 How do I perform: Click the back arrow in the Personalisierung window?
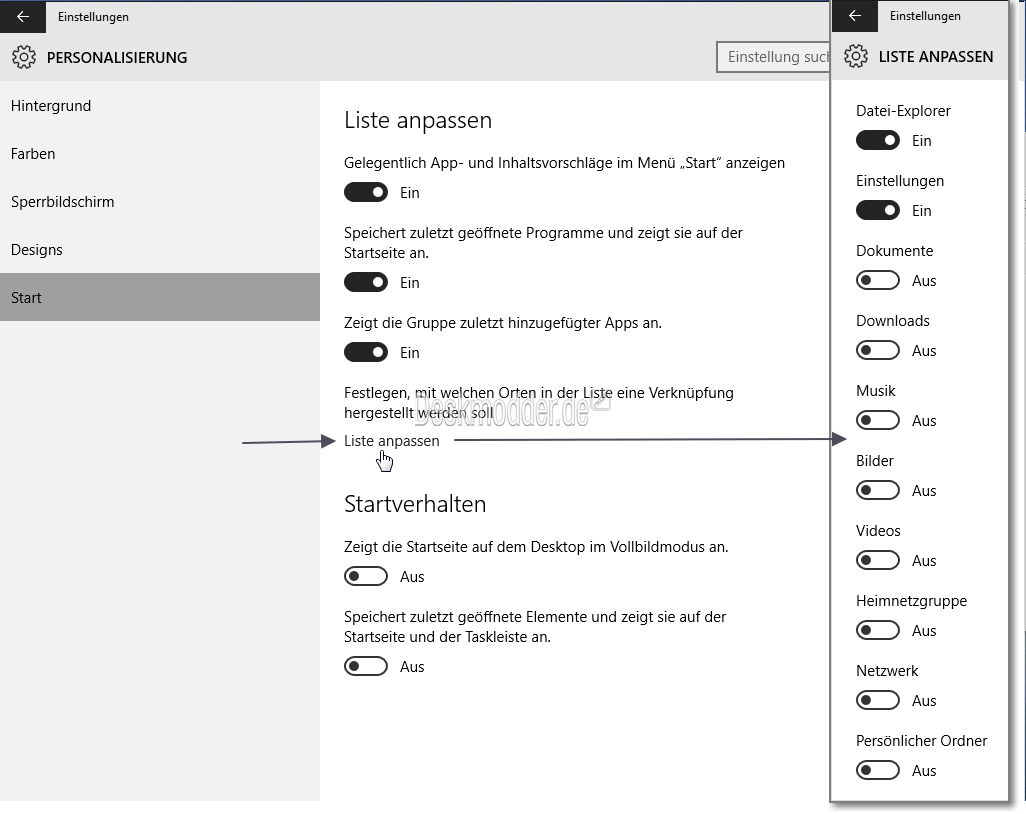[x=23, y=16]
